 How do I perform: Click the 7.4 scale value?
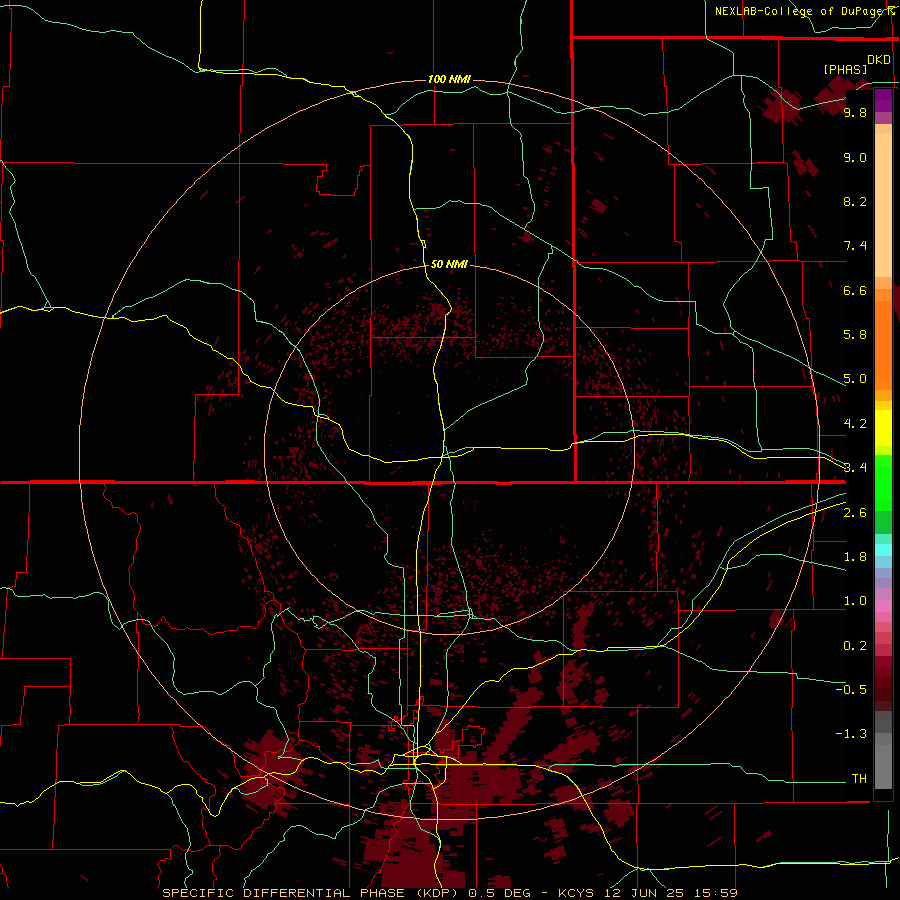pyautogui.click(x=855, y=246)
